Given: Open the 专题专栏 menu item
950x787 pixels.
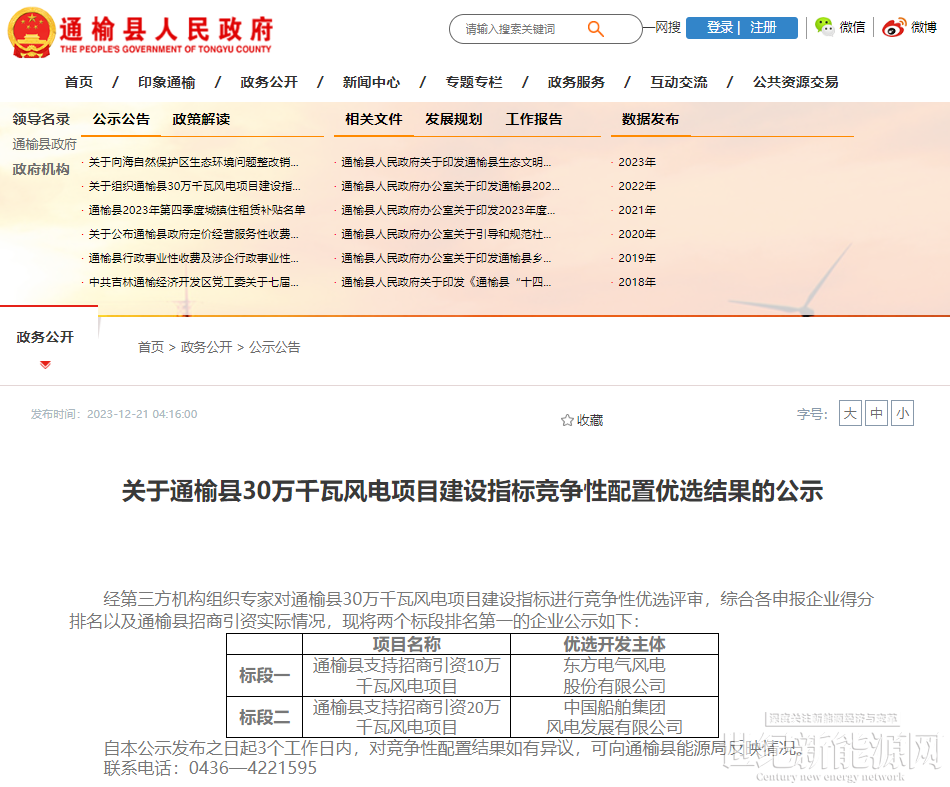Looking at the screenshot, I should coord(474,82).
